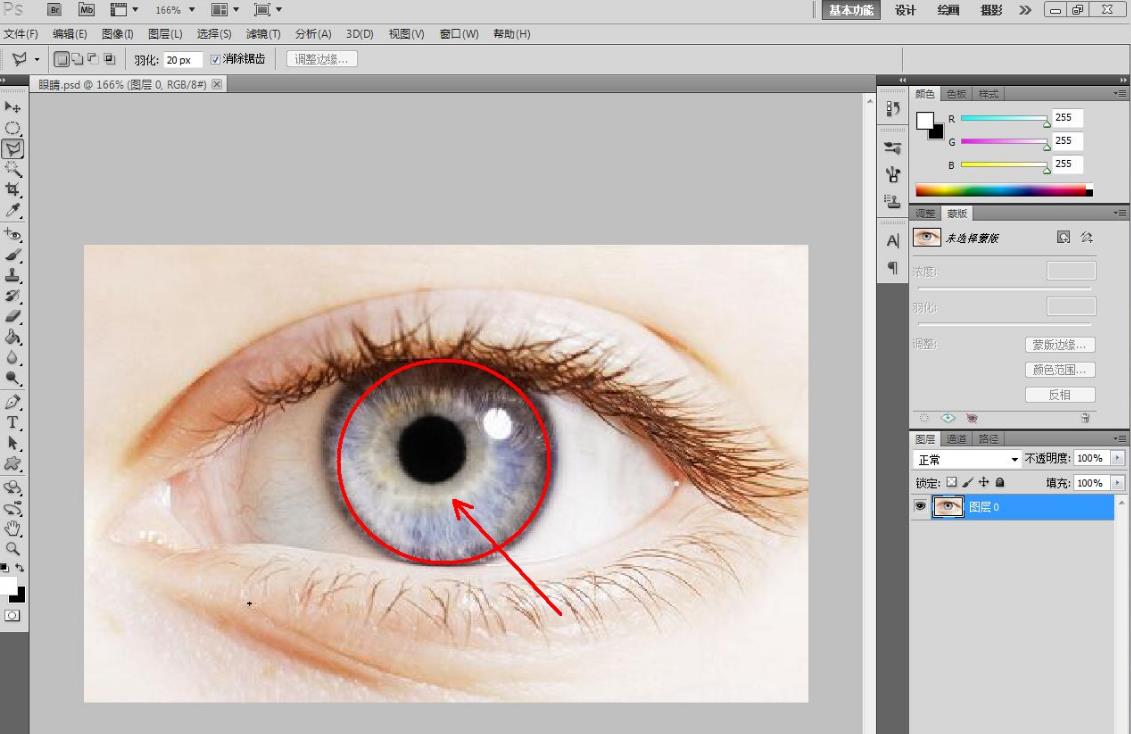Select the Elliptical Marquee tool
Screen dimensions: 1131x734
(12, 128)
